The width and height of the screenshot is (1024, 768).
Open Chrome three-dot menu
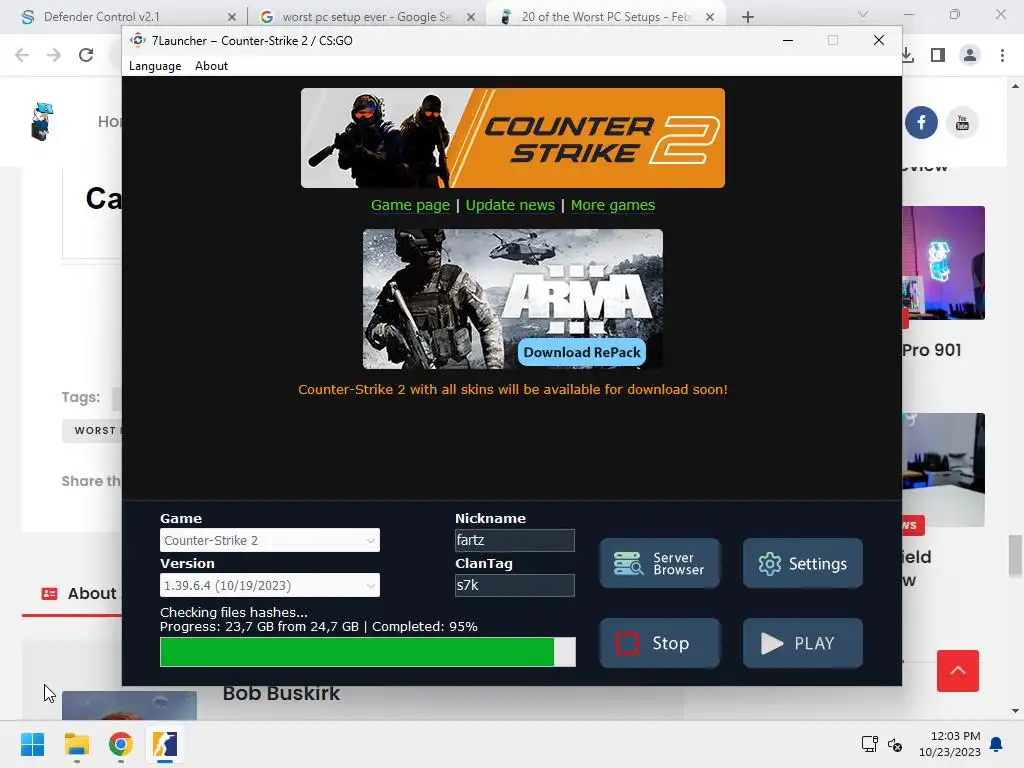(1002, 55)
